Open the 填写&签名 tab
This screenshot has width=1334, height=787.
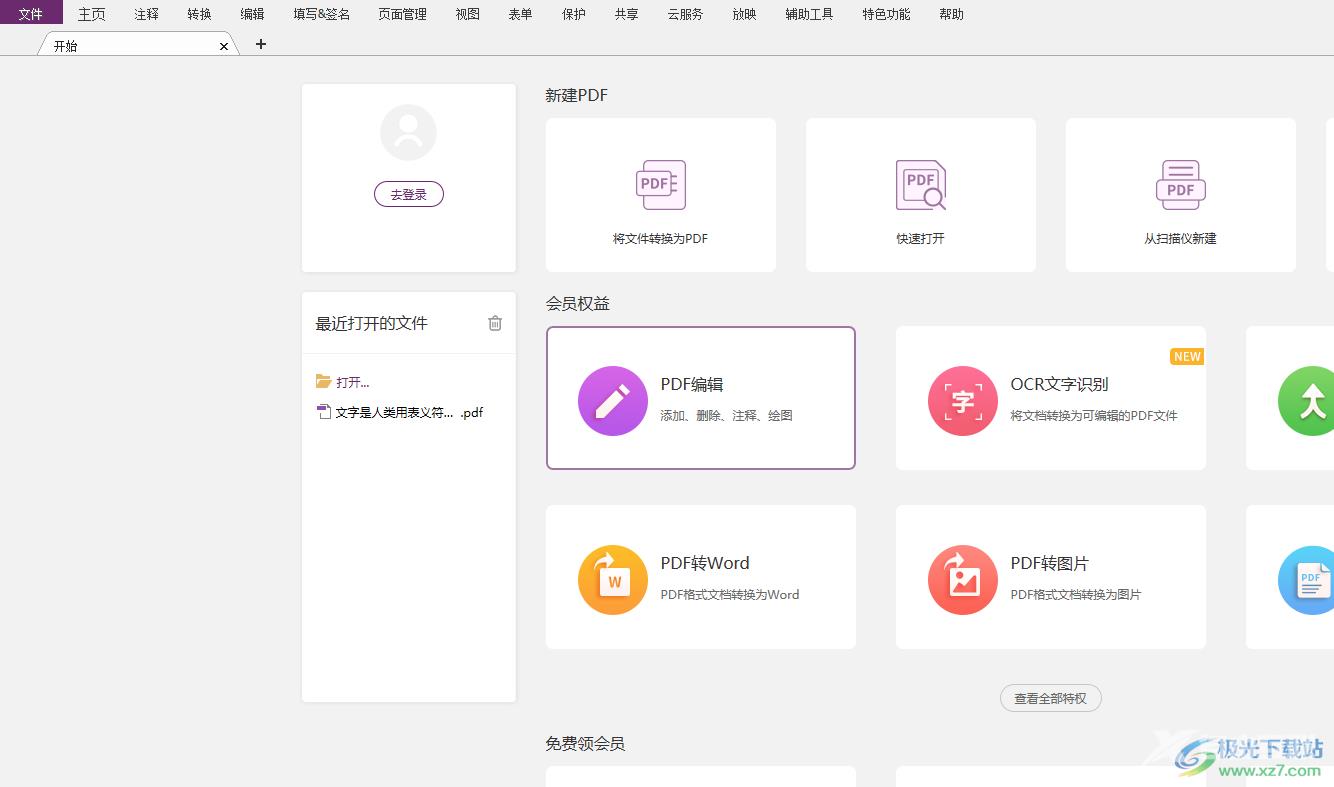(x=322, y=14)
